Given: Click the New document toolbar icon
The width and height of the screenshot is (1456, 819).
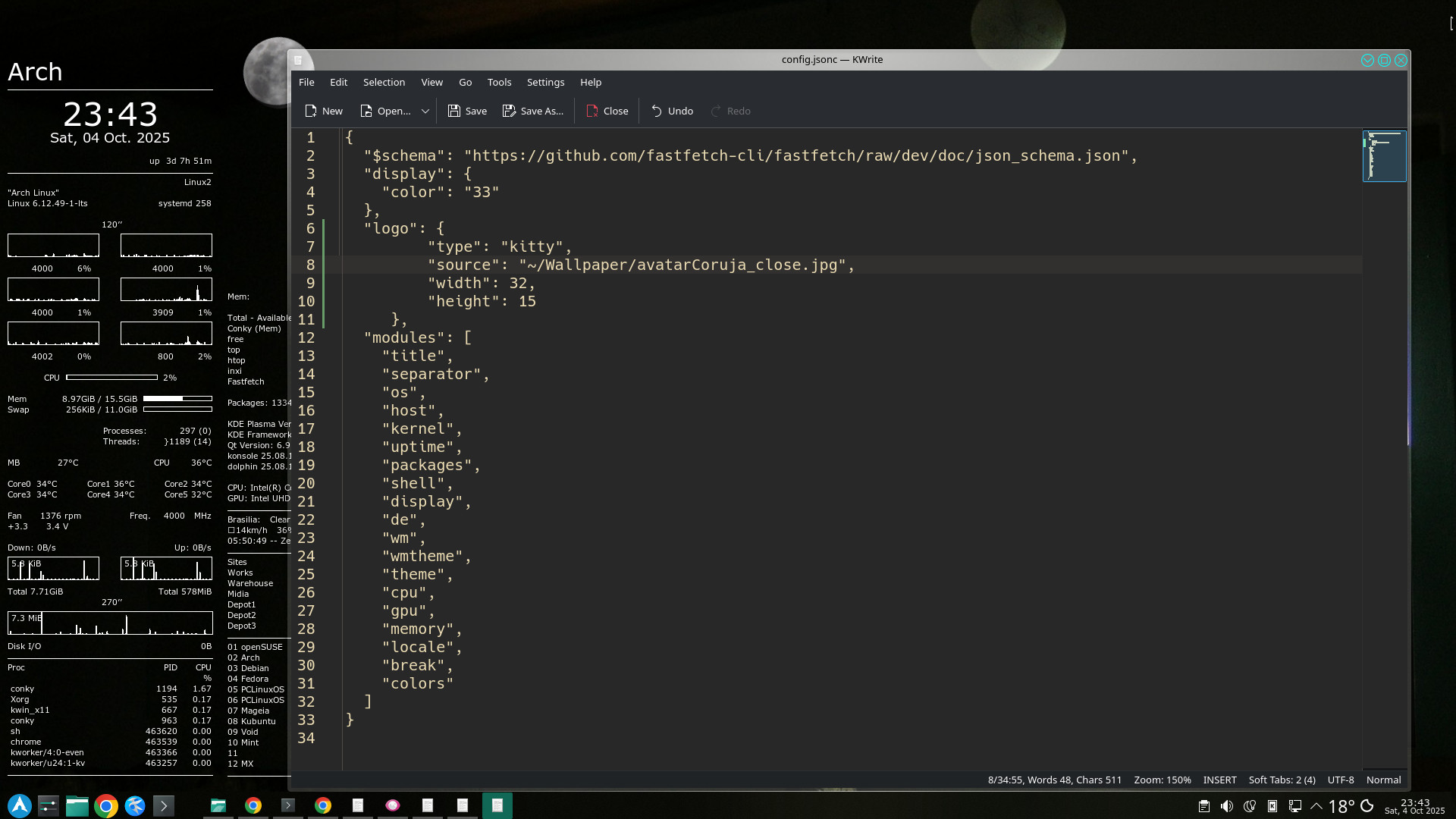Looking at the screenshot, I should [x=311, y=111].
